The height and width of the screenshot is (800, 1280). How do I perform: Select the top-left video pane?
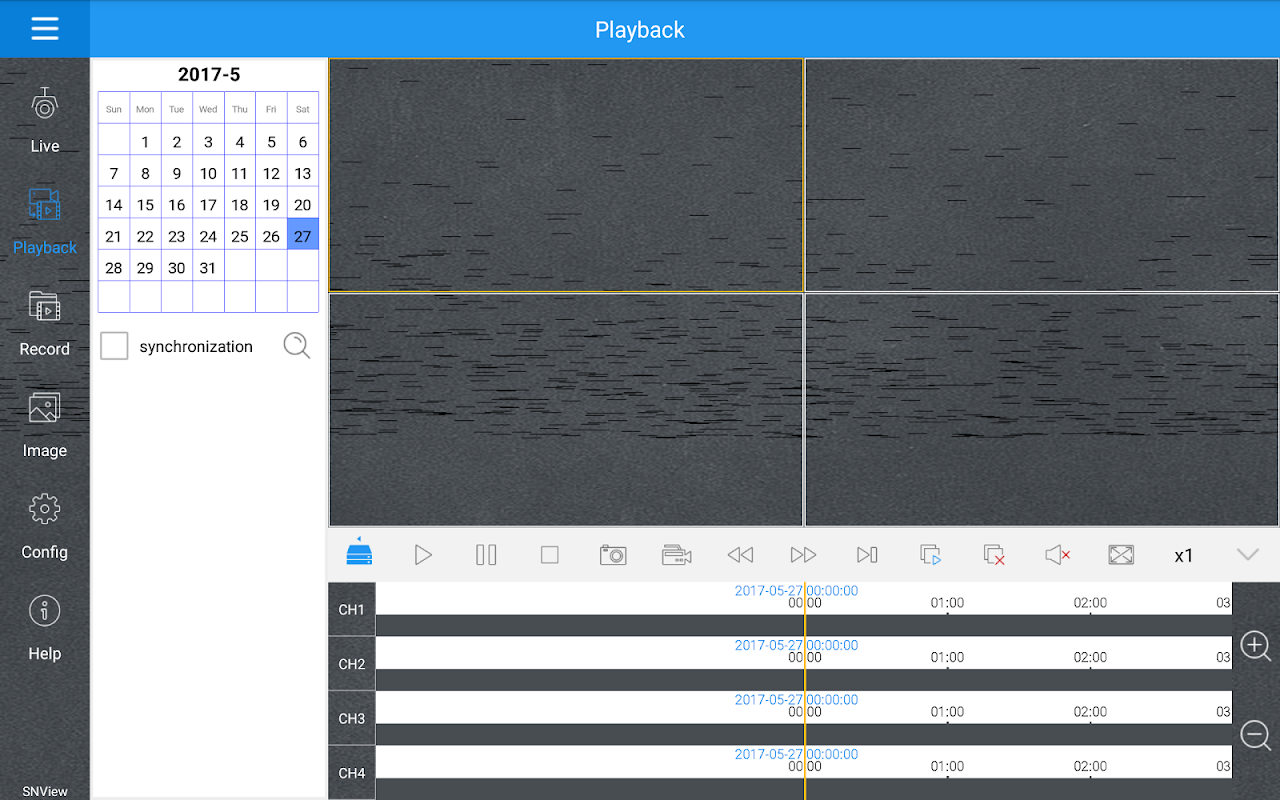point(566,175)
